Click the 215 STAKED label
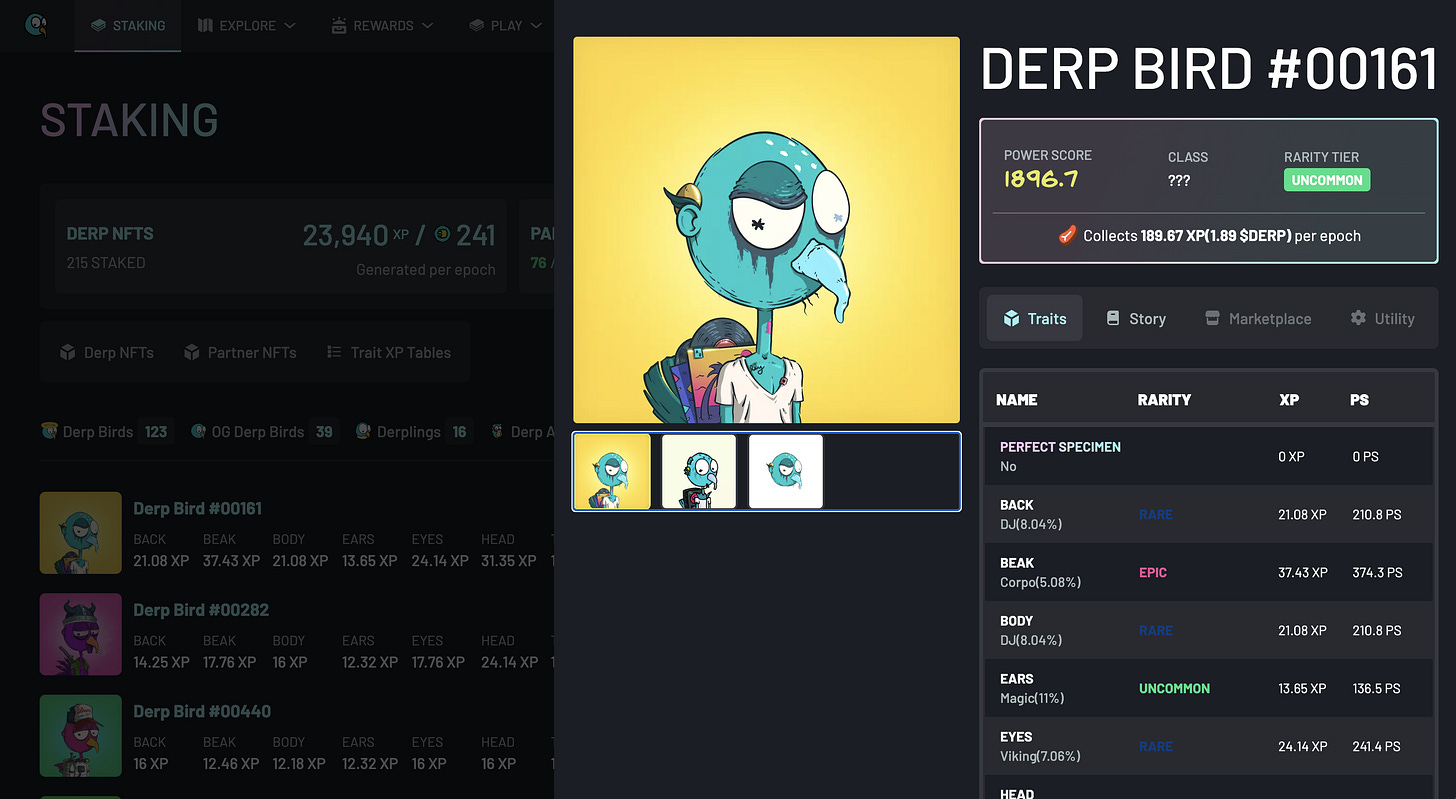 (106, 263)
